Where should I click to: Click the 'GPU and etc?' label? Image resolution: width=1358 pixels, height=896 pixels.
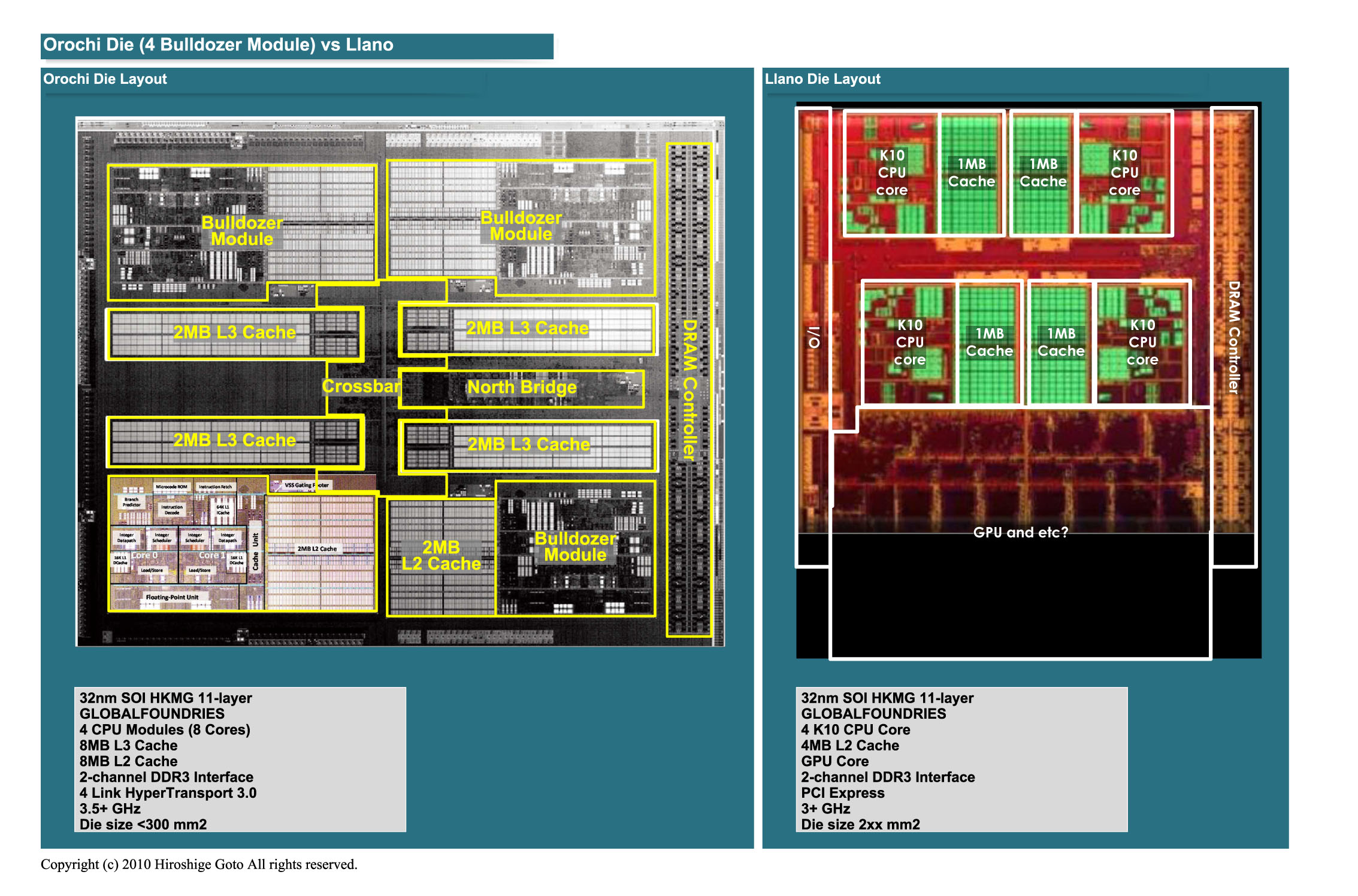pos(1020,532)
